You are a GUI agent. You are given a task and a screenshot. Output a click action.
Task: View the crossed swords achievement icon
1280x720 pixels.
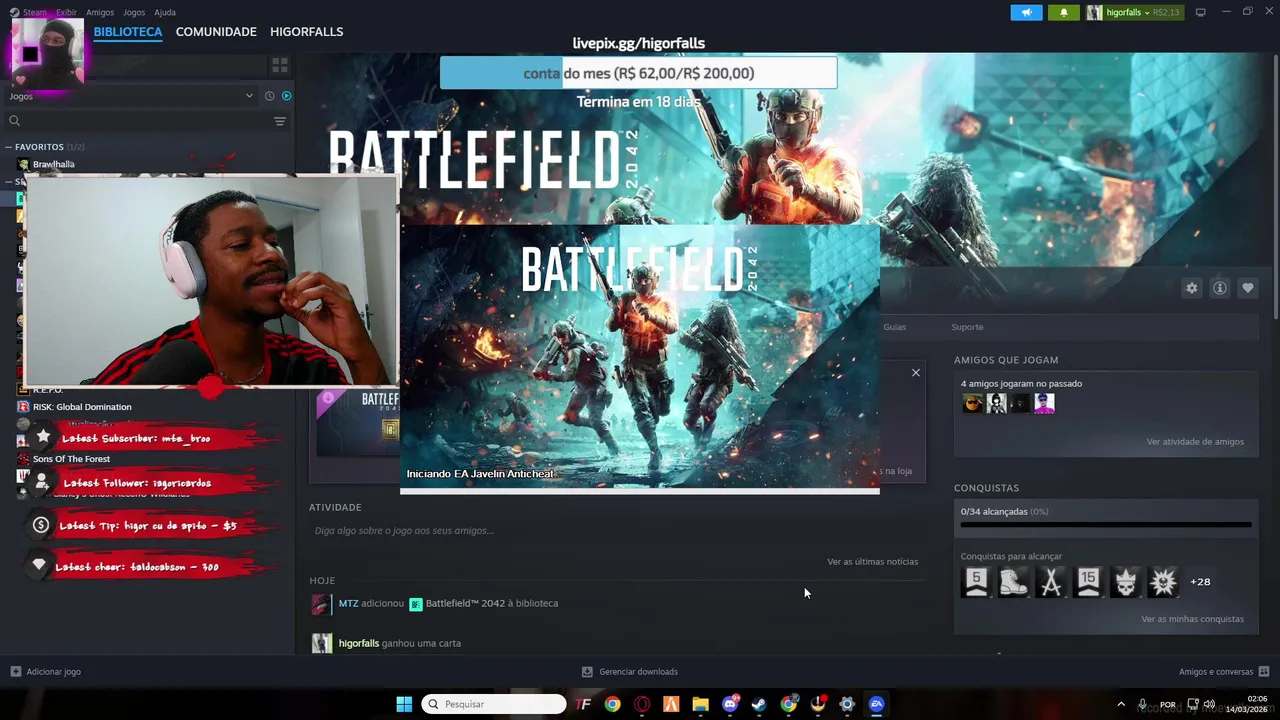pyautogui.click(x=1050, y=582)
